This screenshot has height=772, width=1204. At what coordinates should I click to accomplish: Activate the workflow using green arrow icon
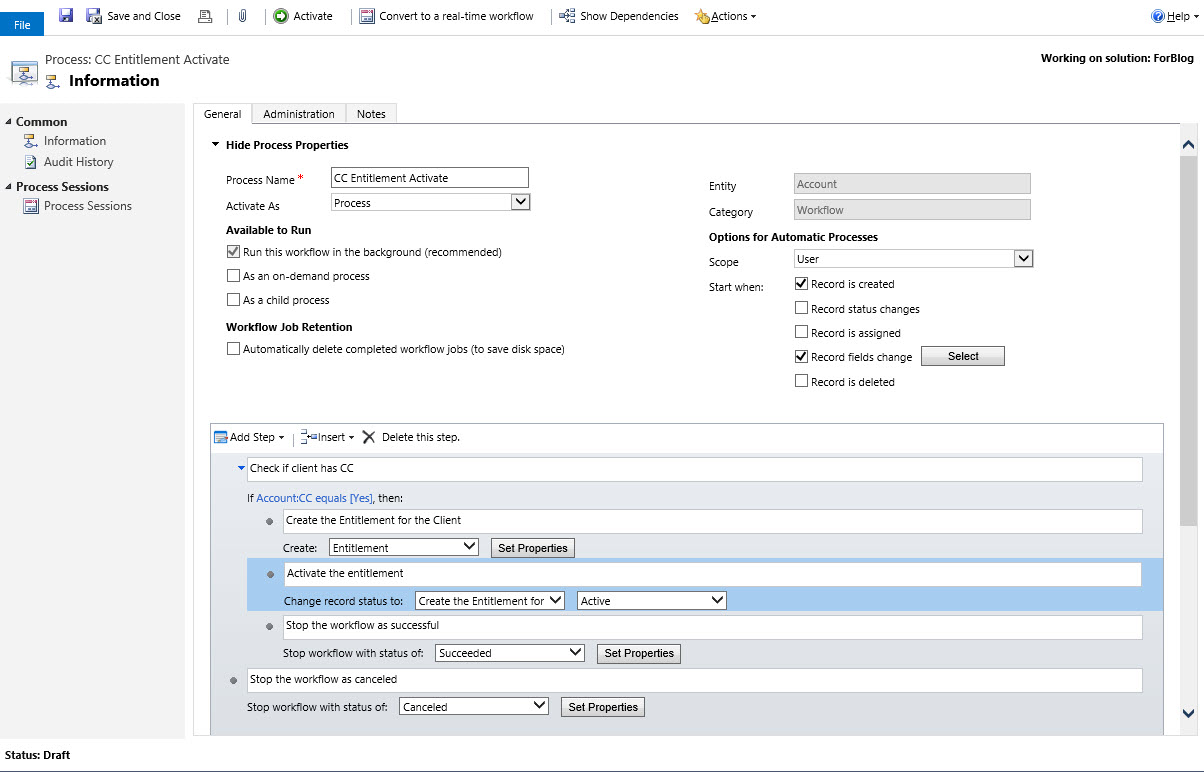pos(281,16)
